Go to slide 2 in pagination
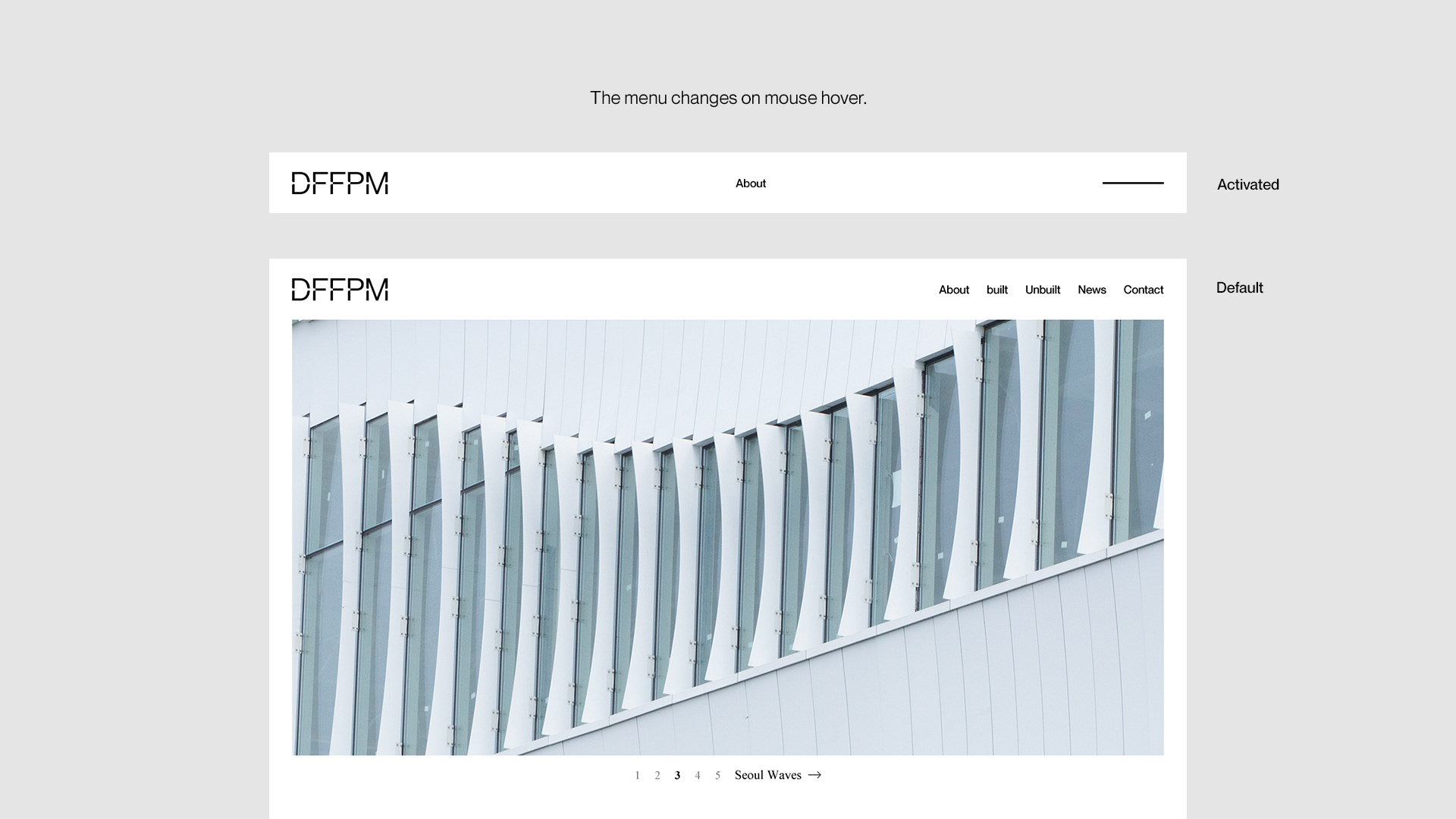The height and width of the screenshot is (819, 1456). tap(657, 775)
